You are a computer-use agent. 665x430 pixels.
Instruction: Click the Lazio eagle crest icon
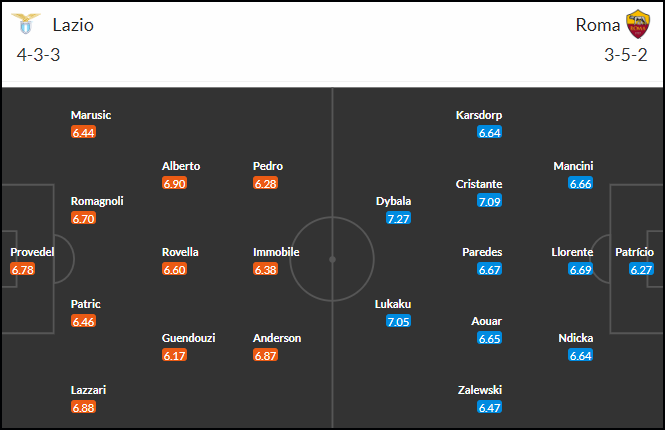click(25, 23)
